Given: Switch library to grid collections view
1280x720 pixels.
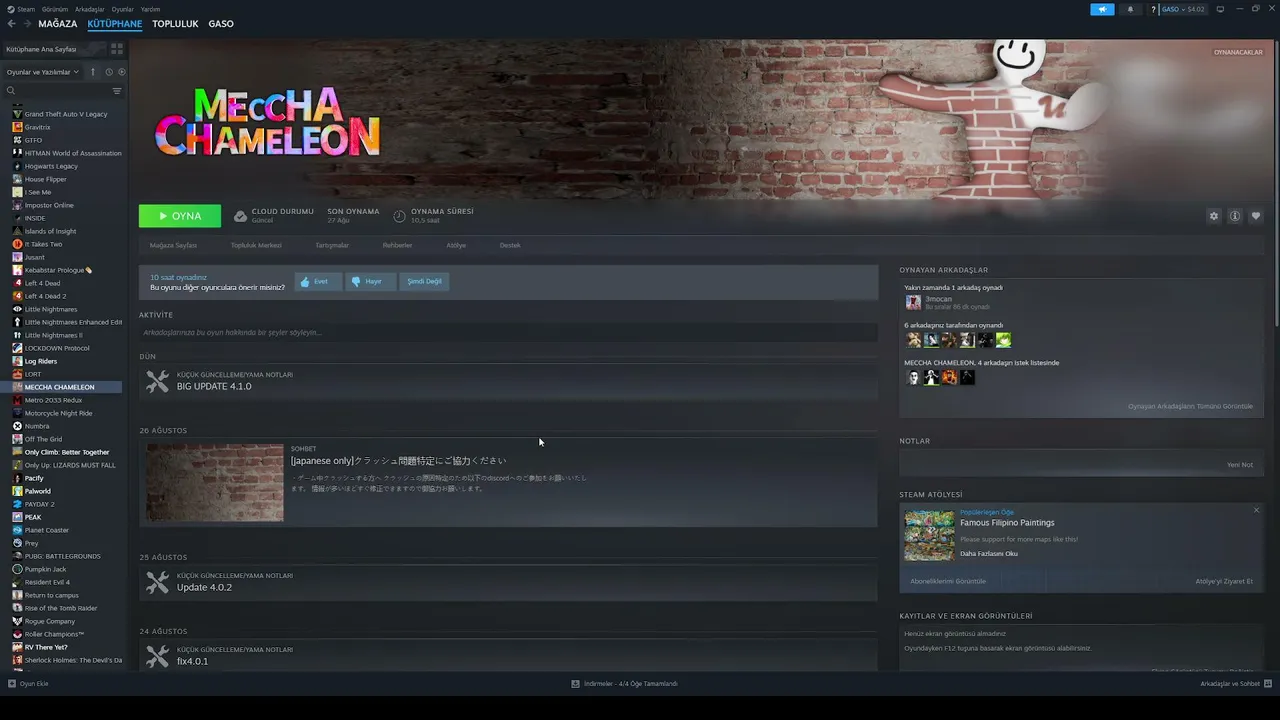Looking at the screenshot, I should (117, 48).
